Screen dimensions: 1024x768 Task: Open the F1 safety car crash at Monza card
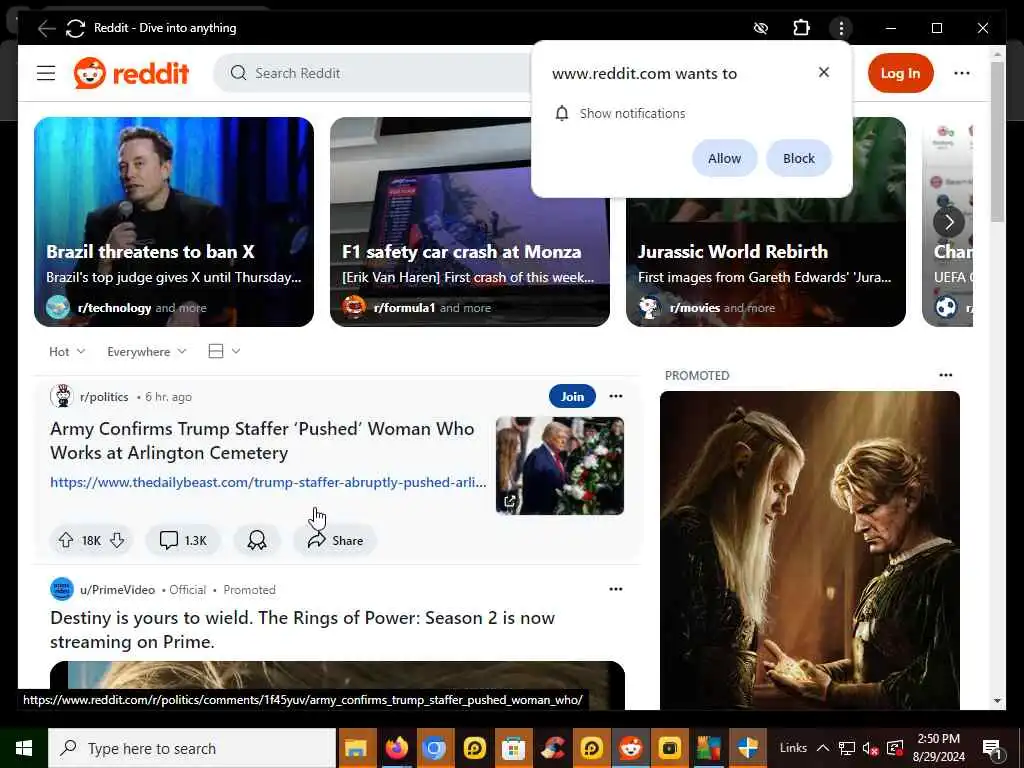(x=470, y=221)
